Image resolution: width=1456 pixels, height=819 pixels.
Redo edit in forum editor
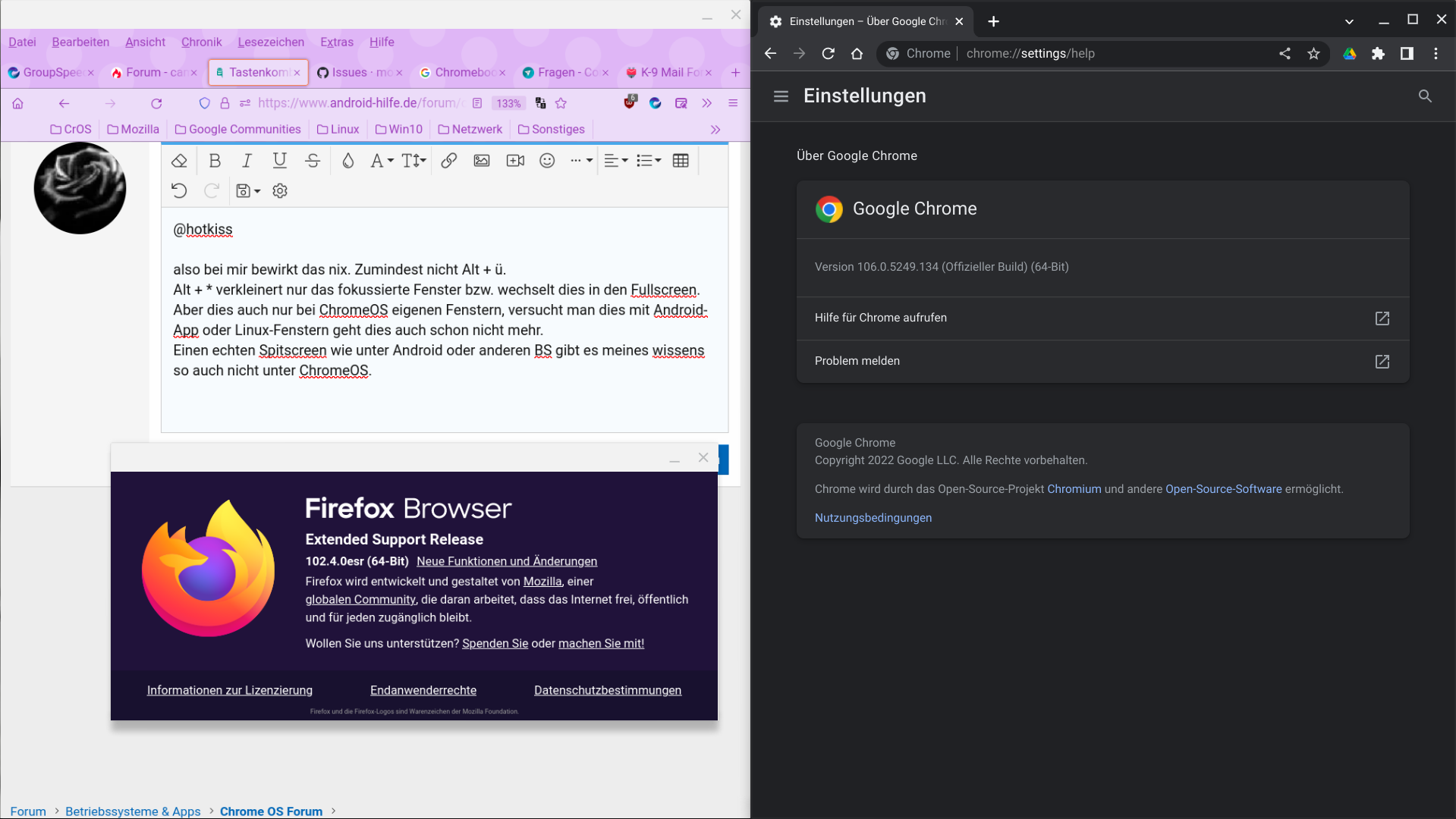click(x=212, y=191)
